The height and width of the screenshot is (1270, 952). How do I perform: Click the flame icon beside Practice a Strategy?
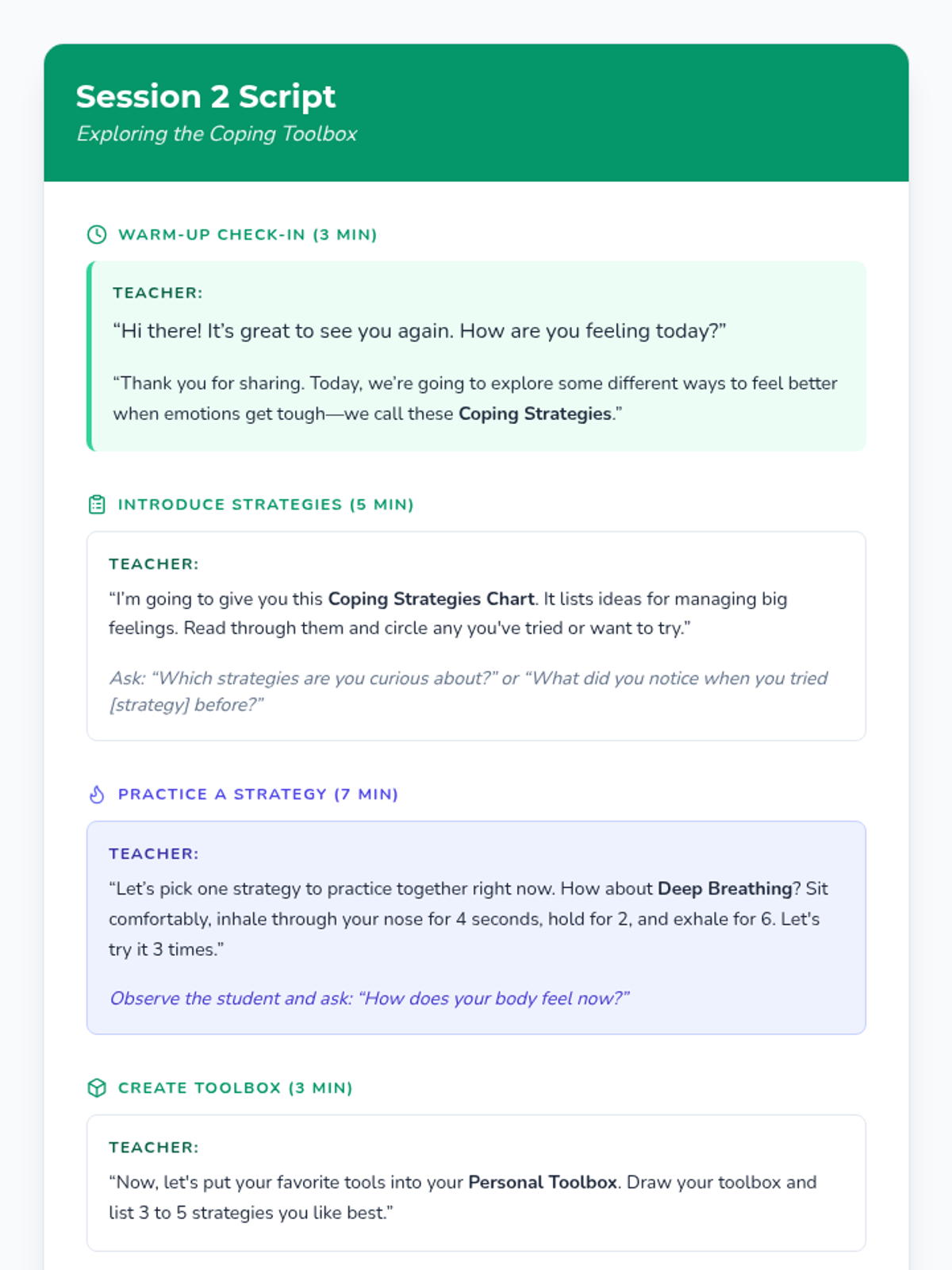97,794
